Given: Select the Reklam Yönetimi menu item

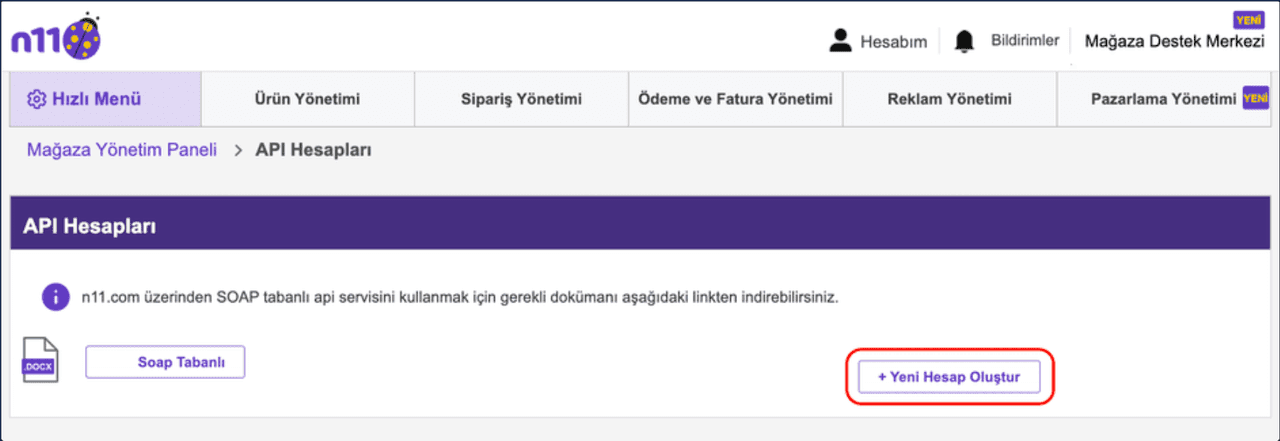Looking at the screenshot, I should click(949, 99).
